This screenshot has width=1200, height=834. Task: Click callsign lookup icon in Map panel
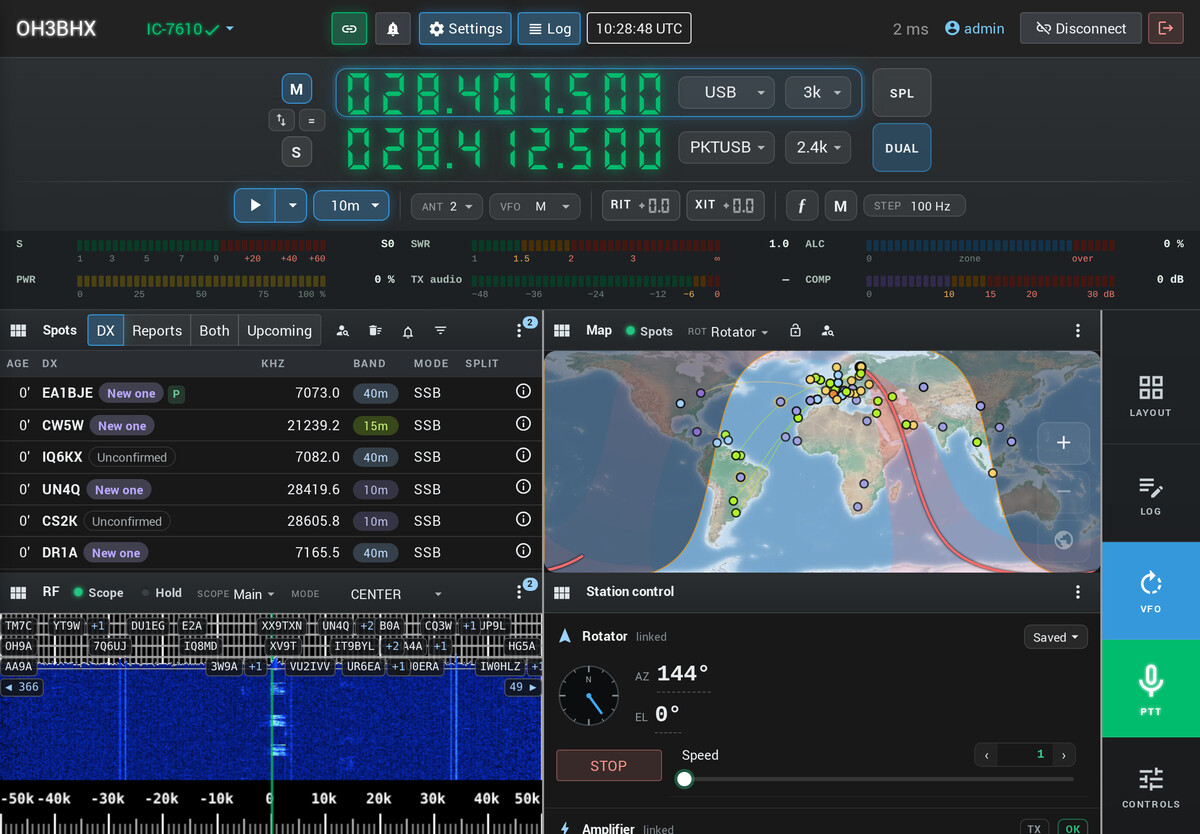coord(828,331)
